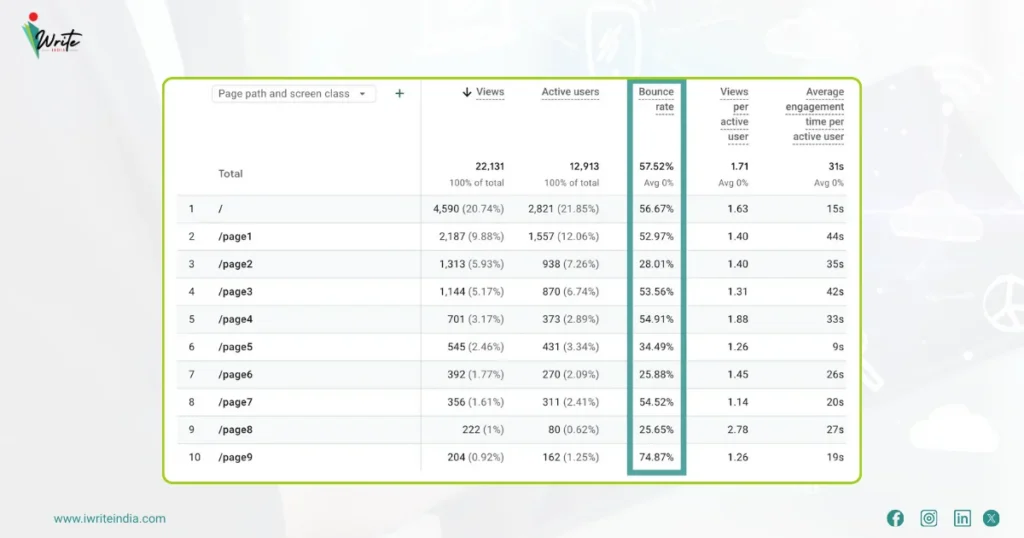The image size is (1024, 538).
Task: Sort by the Bounce rate column header
Action: pyautogui.click(x=656, y=99)
